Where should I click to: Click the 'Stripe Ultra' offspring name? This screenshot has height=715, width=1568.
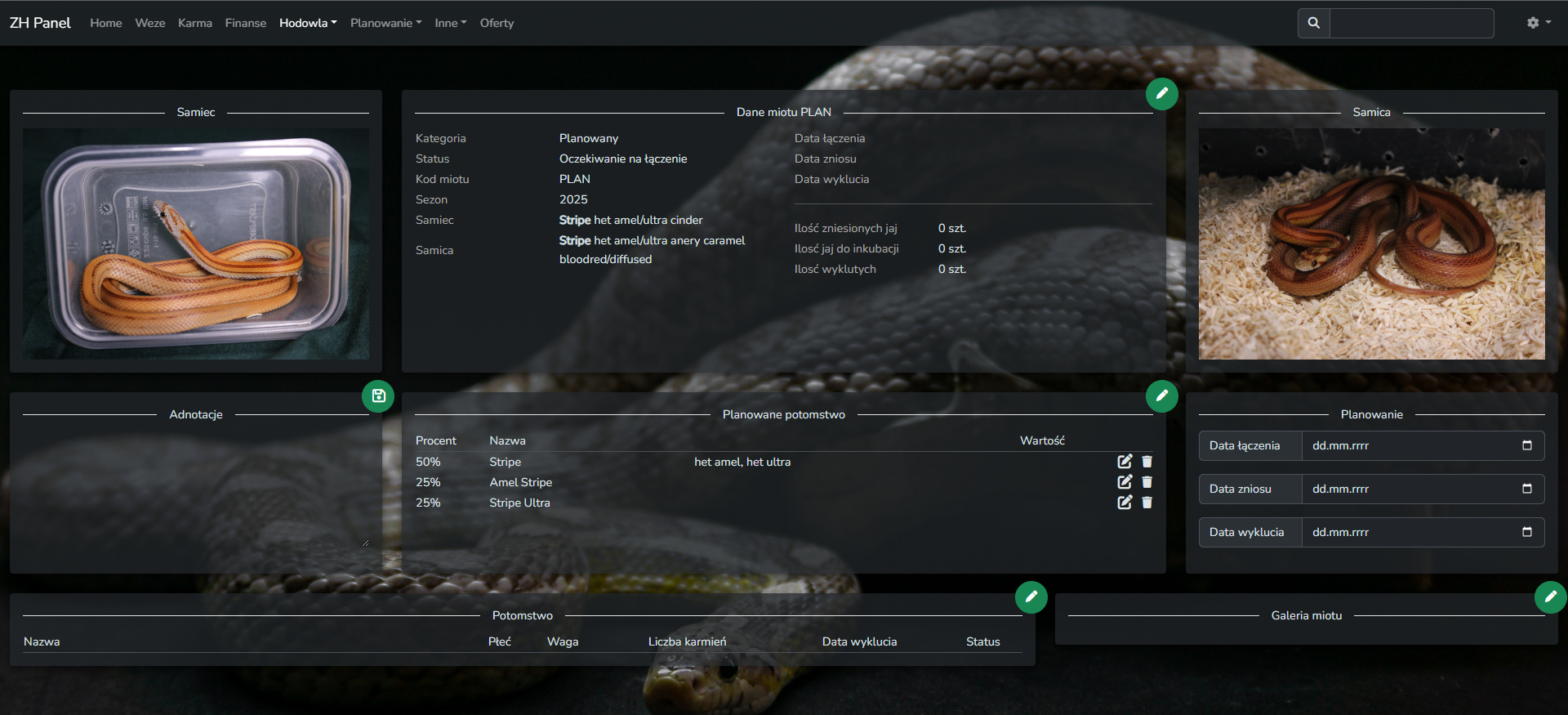pos(519,503)
